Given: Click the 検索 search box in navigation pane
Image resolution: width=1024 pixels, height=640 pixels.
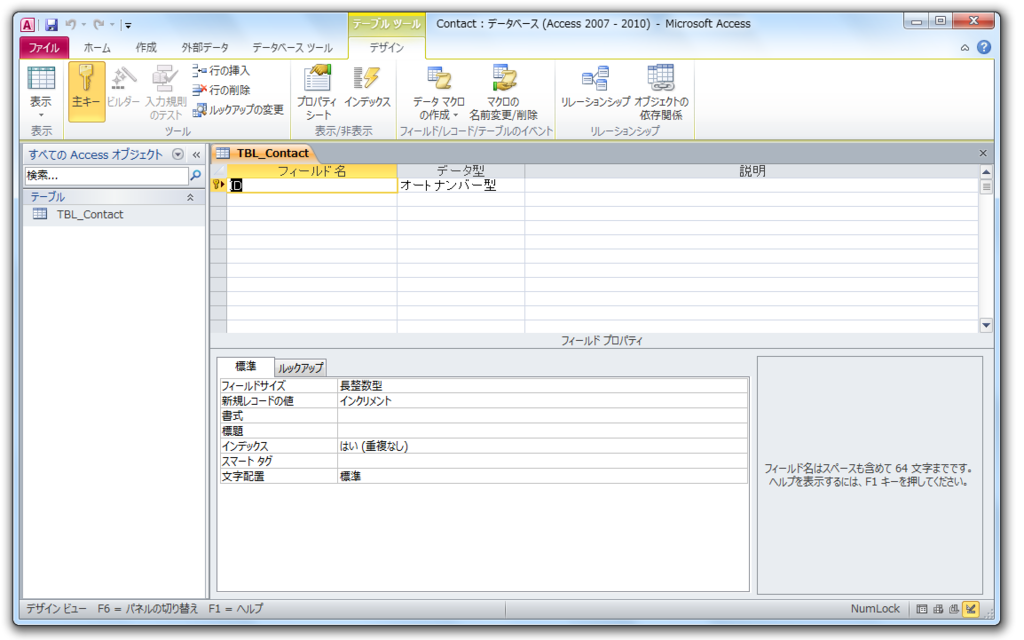Looking at the screenshot, I should coord(106,175).
